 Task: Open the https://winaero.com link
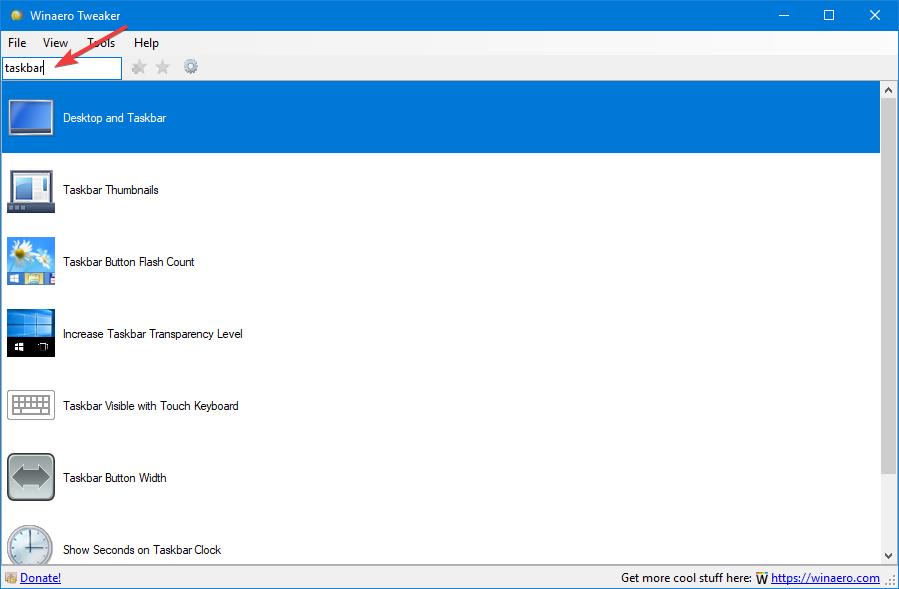825,578
